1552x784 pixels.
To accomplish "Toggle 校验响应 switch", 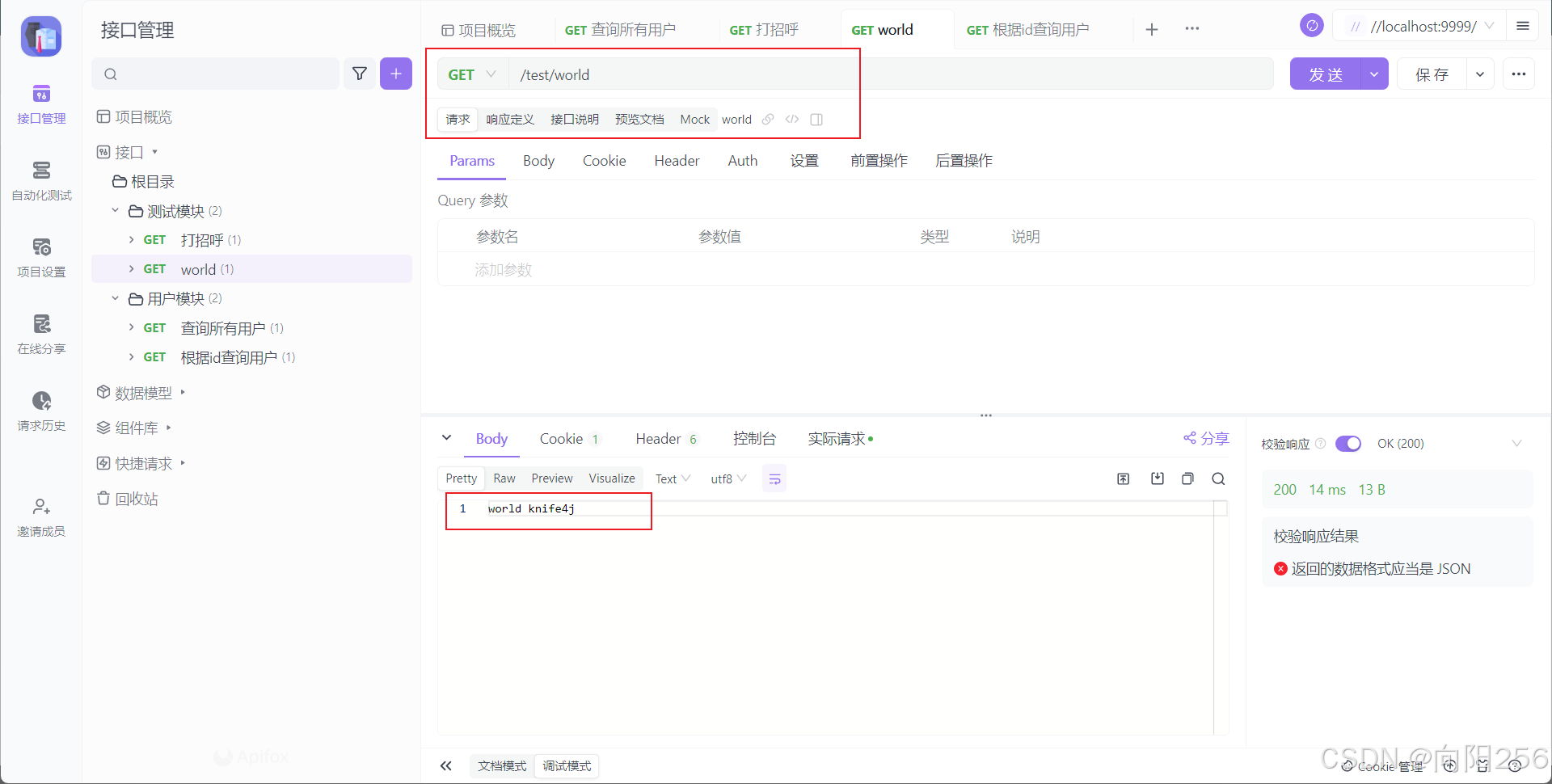I will coord(1348,444).
